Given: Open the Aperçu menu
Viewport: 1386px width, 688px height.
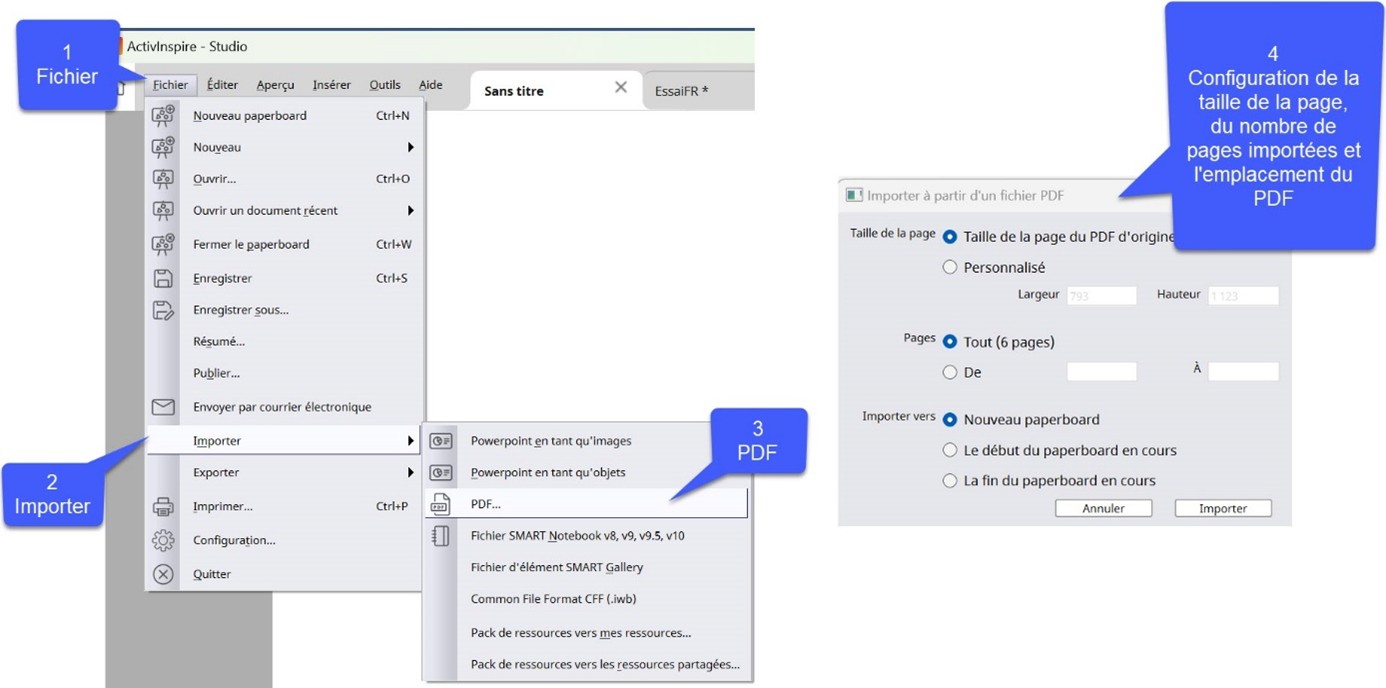Looking at the screenshot, I should [x=275, y=85].
